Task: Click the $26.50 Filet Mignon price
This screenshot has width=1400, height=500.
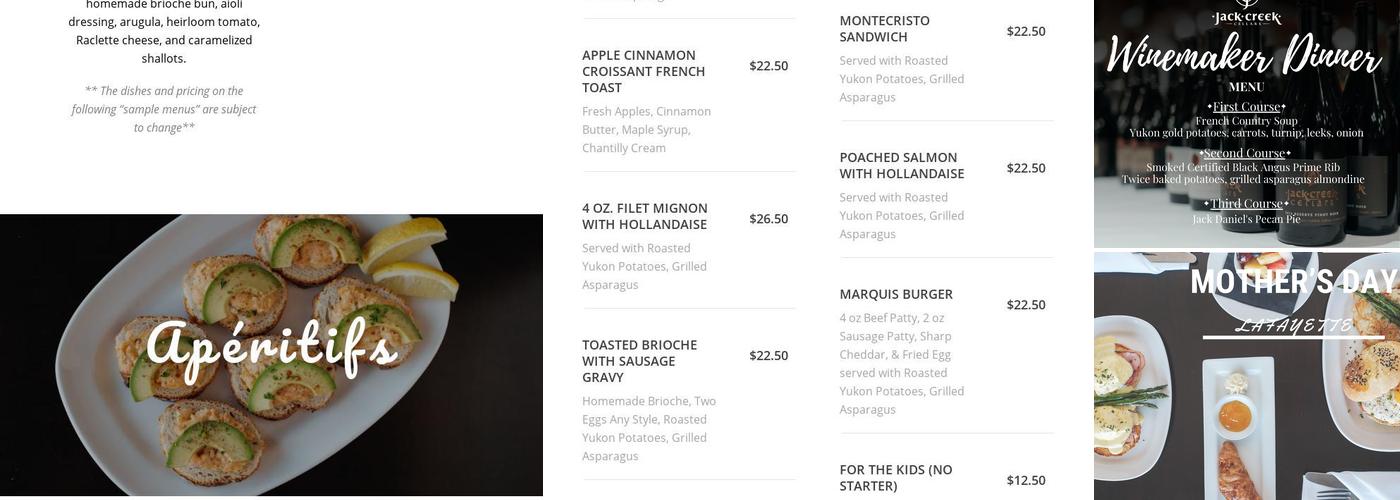Action: 768,219
